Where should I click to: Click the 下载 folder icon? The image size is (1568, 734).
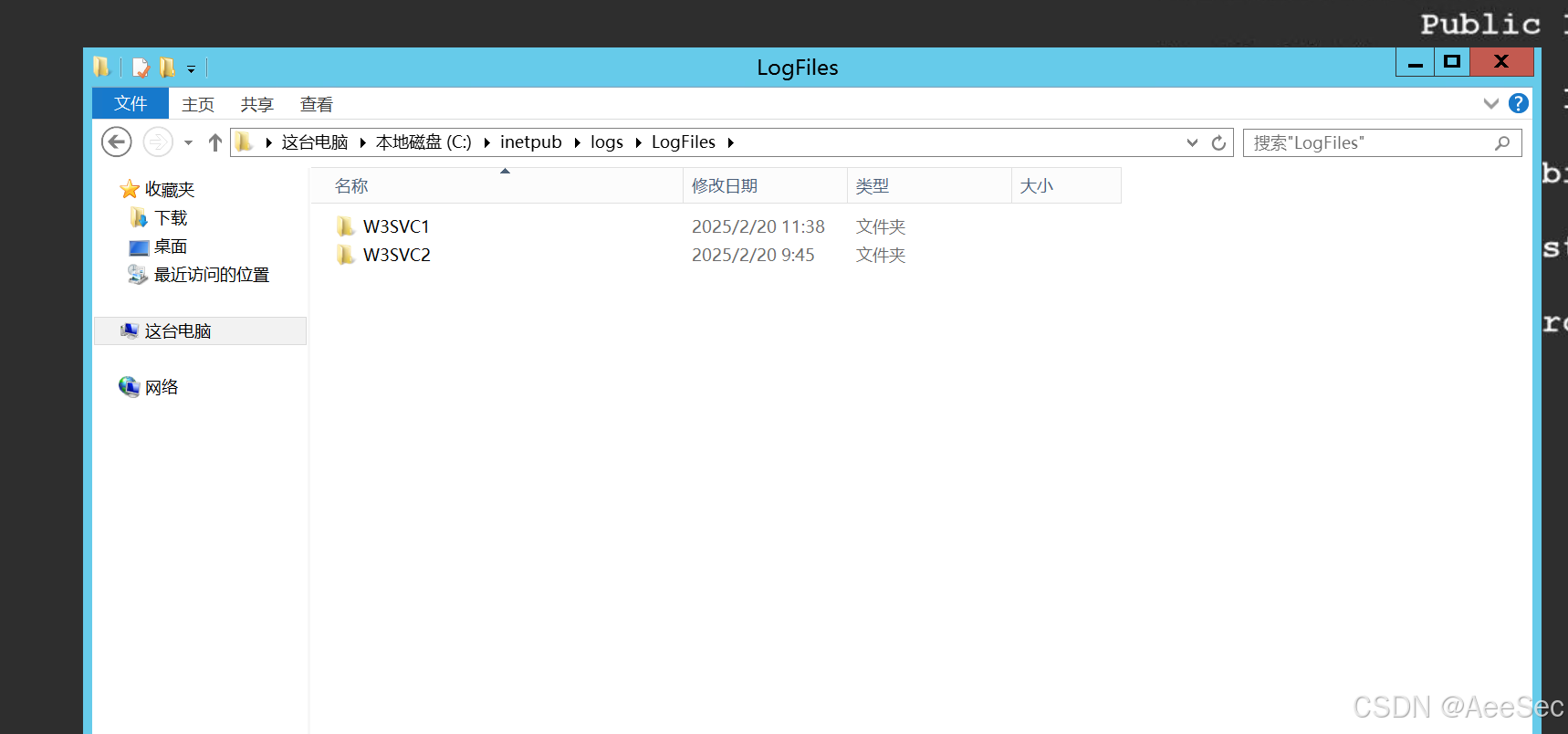click(139, 217)
